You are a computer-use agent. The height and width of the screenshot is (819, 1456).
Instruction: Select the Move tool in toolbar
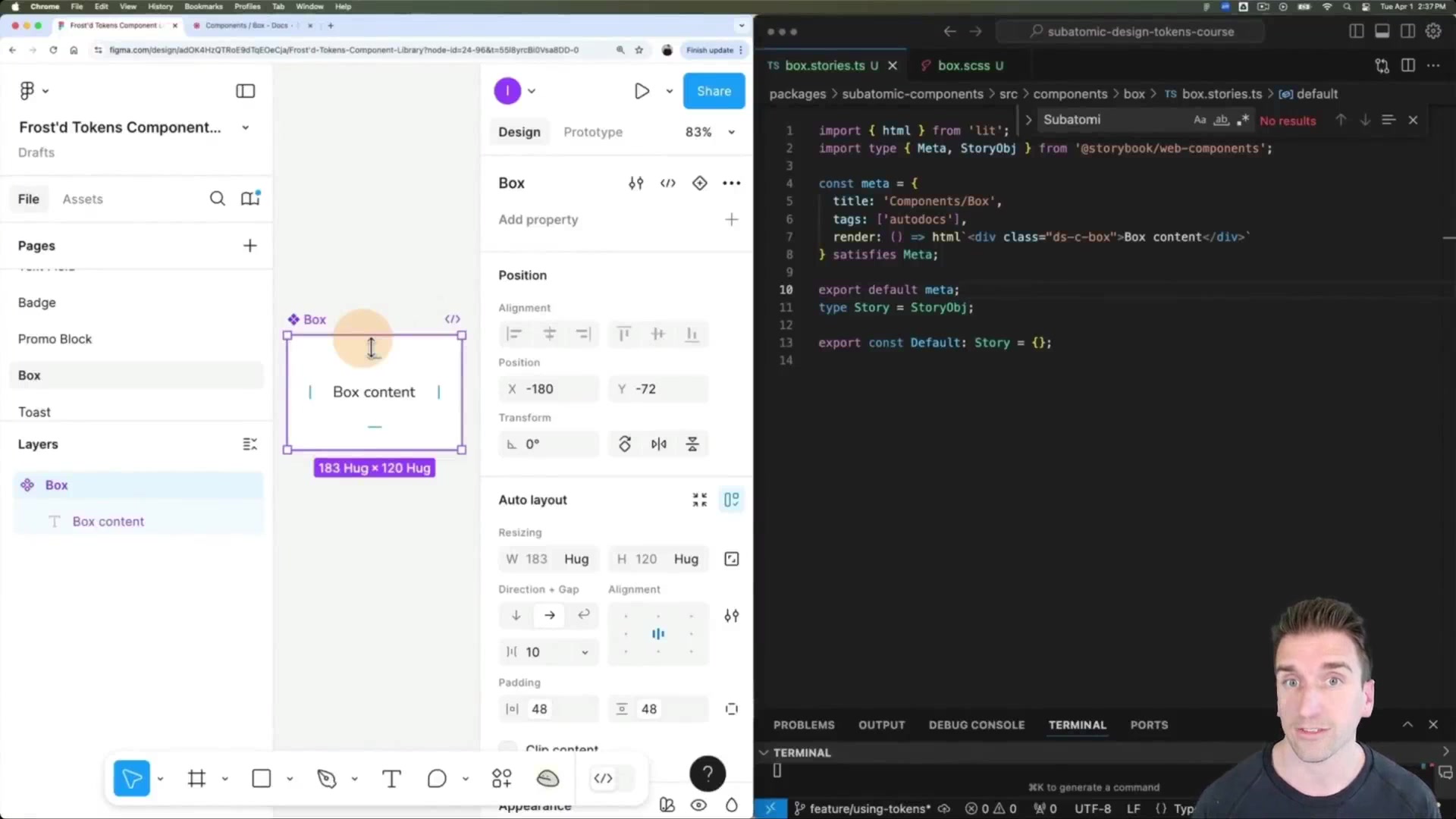[131, 778]
